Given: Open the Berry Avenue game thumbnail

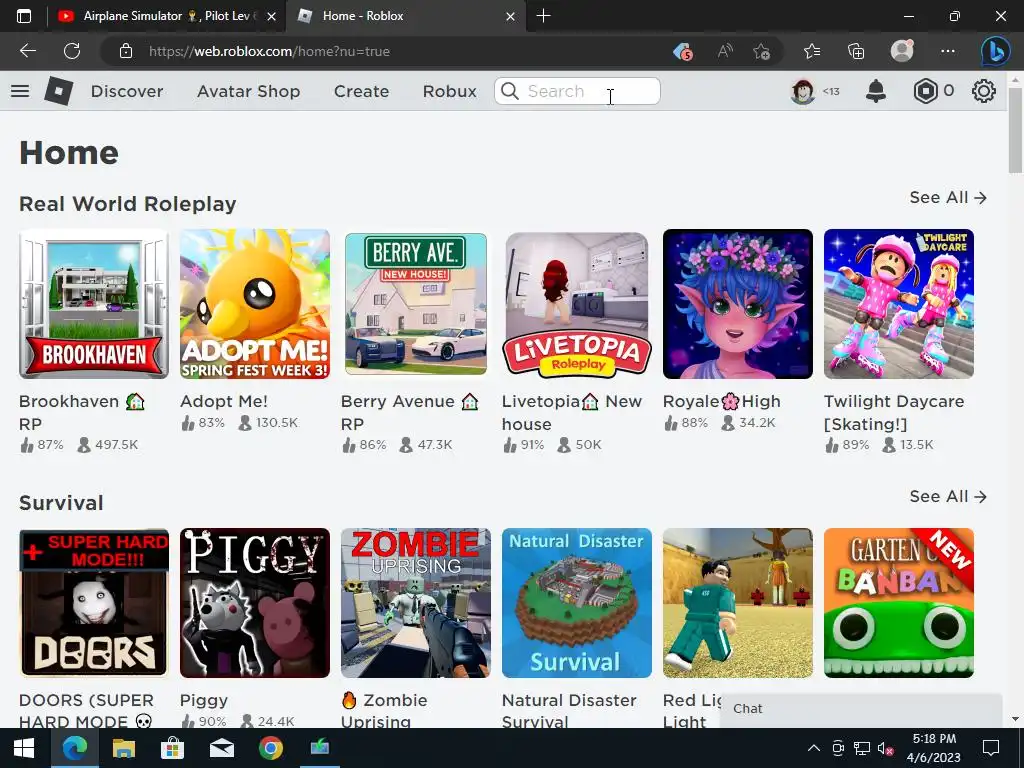Looking at the screenshot, I should click(416, 304).
